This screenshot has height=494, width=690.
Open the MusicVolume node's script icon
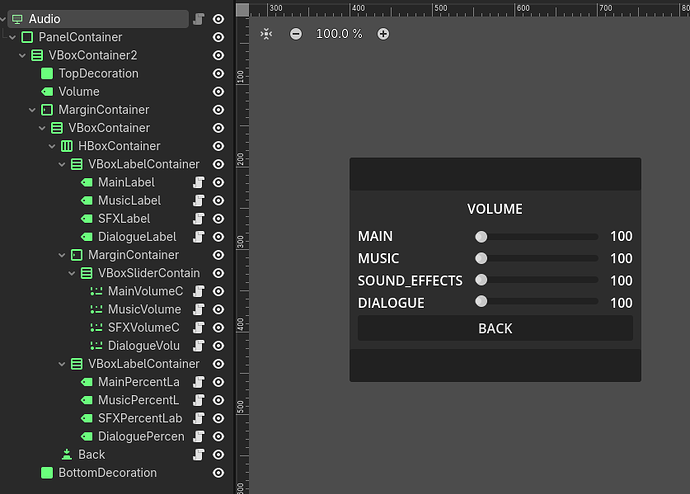click(x=199, y=310)
